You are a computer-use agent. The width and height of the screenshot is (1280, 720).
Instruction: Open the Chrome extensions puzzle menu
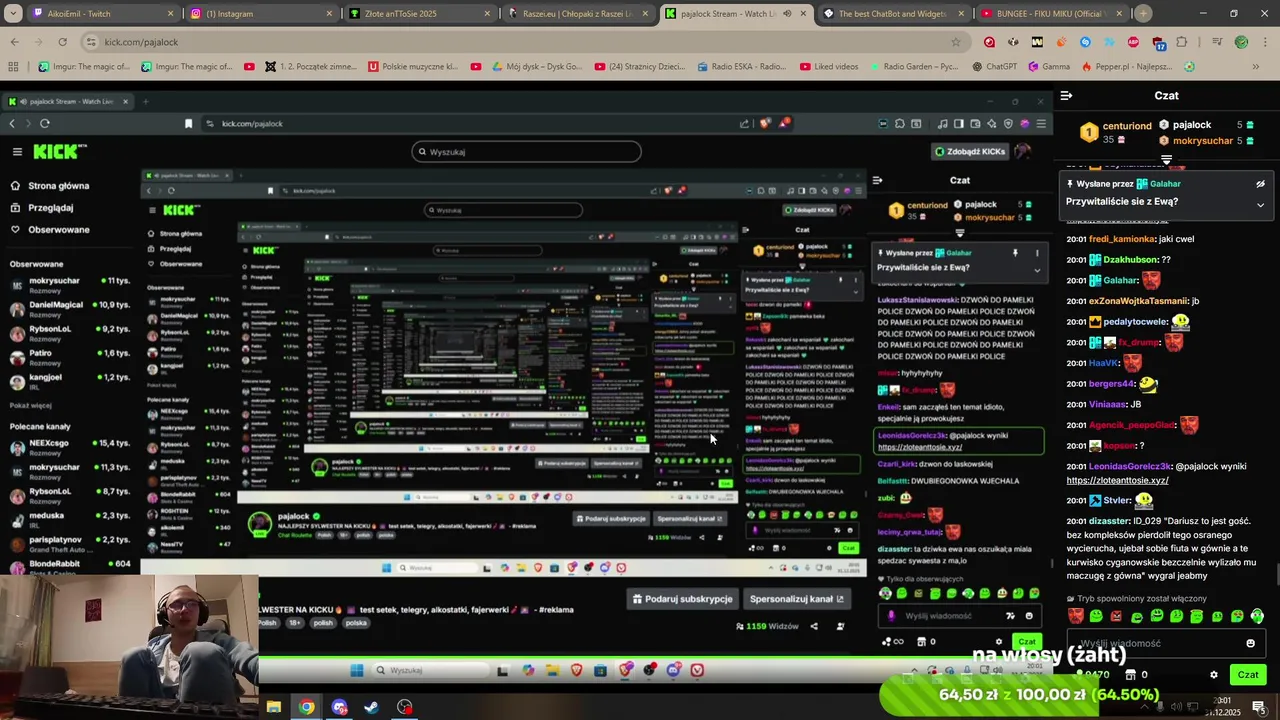1182,42
